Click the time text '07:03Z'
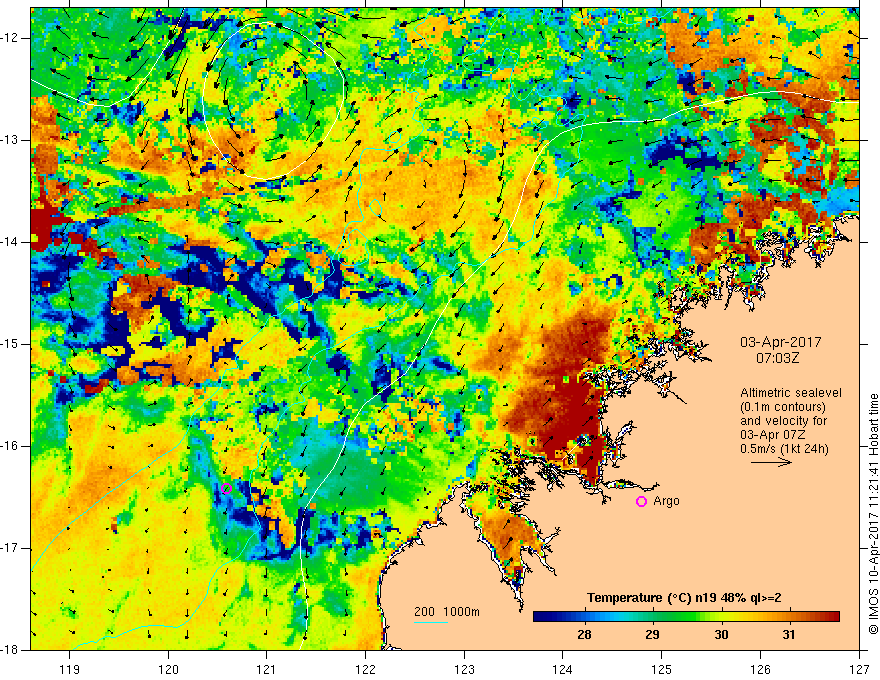Image resolution: width=880 pixels, height=680 pixels. [777, 358]
